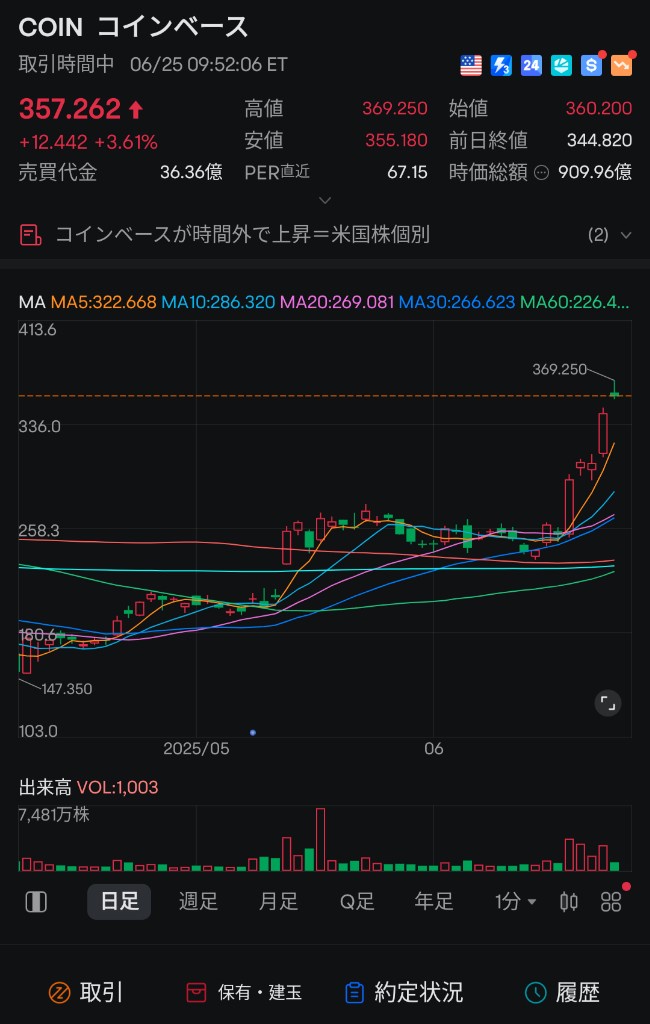Screen dimensions: 650x1024
Task: Switch to the 月足 monthly chart tab
Action: click(x=278, y=902)
